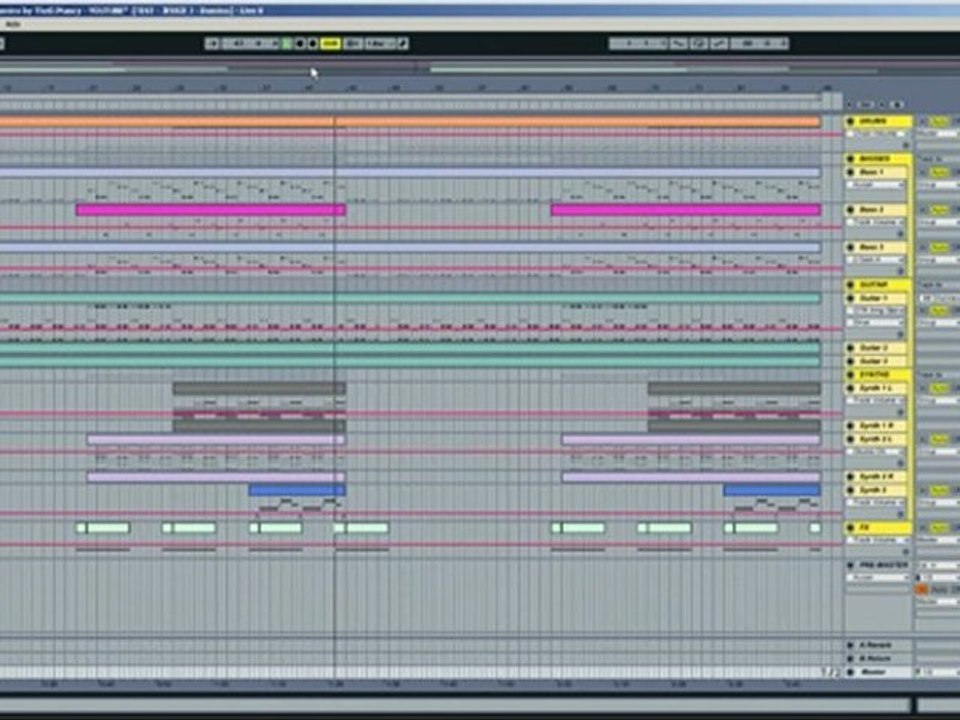Click the global Record button

[312, 43]
